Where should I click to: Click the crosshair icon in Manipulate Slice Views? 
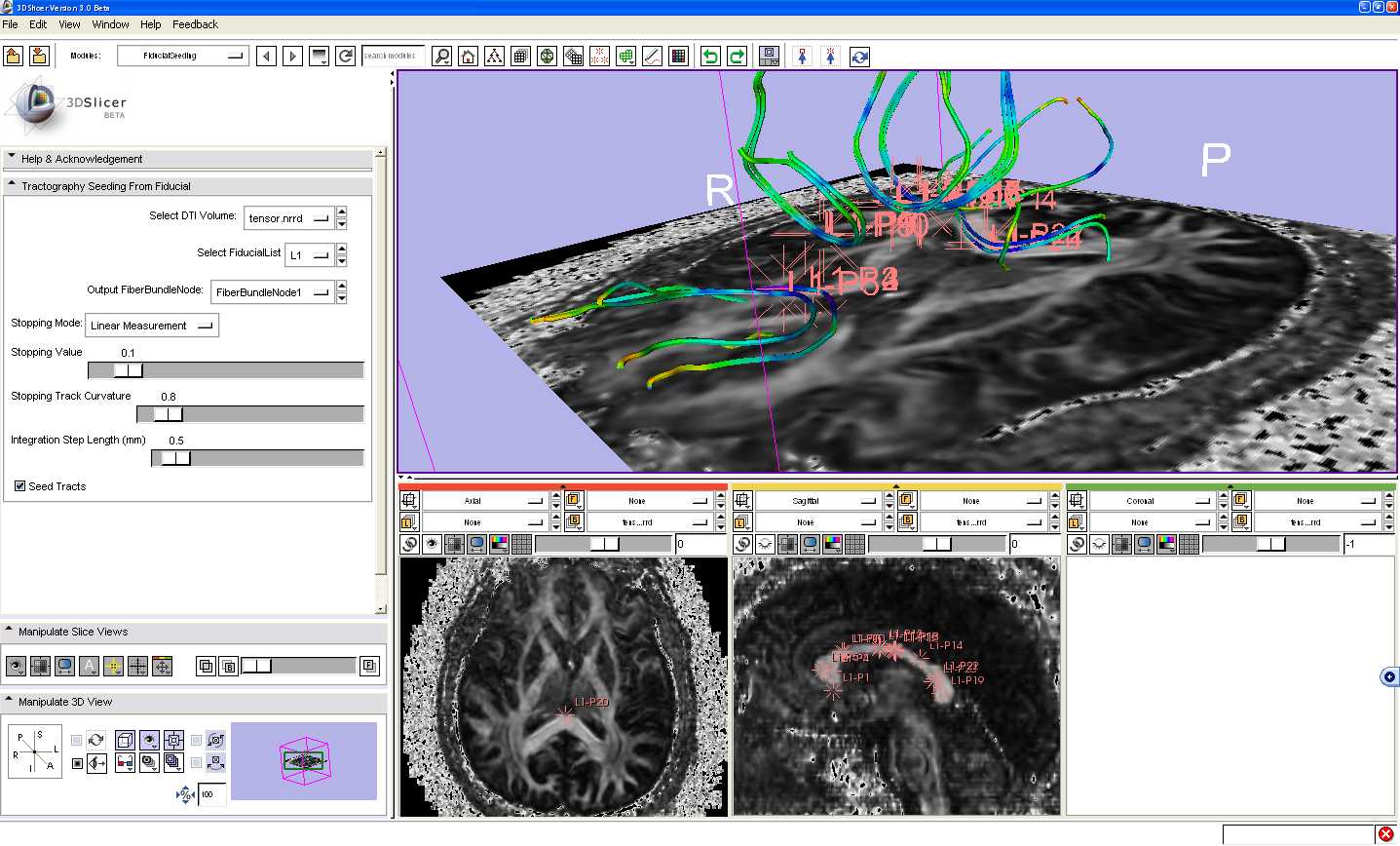click(137, 667)
